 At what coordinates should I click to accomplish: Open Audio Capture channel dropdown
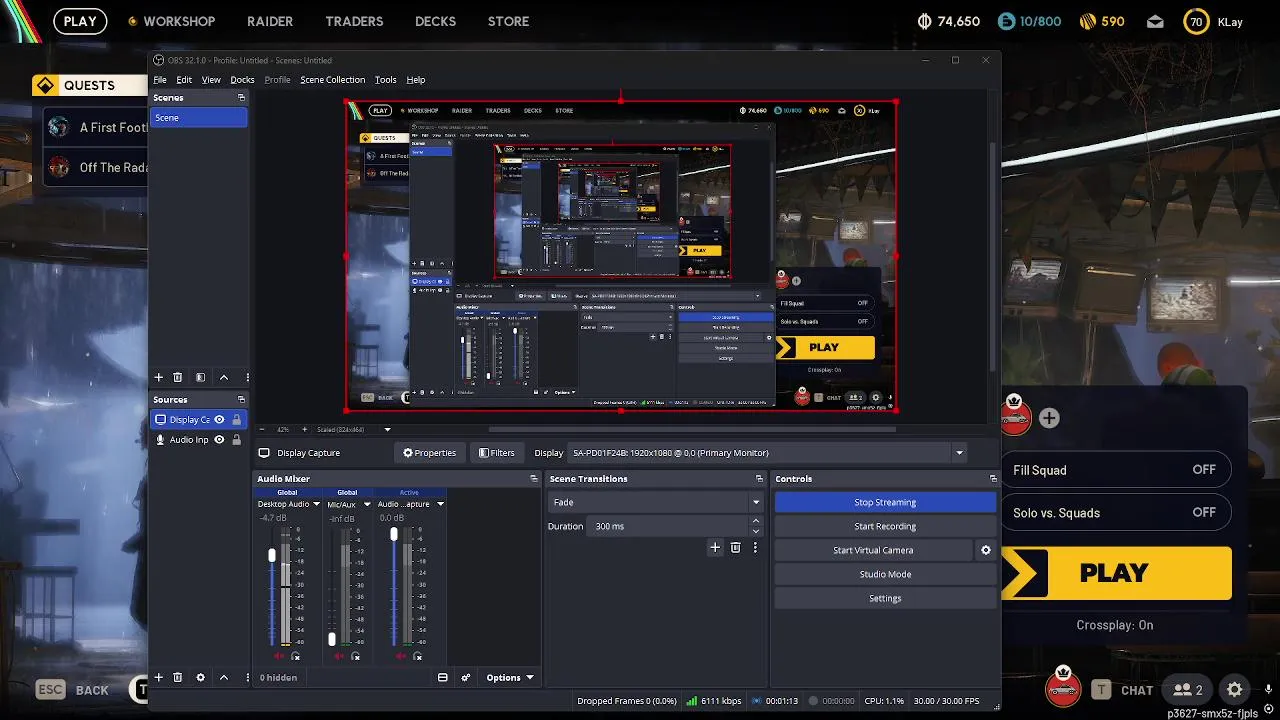440,504
